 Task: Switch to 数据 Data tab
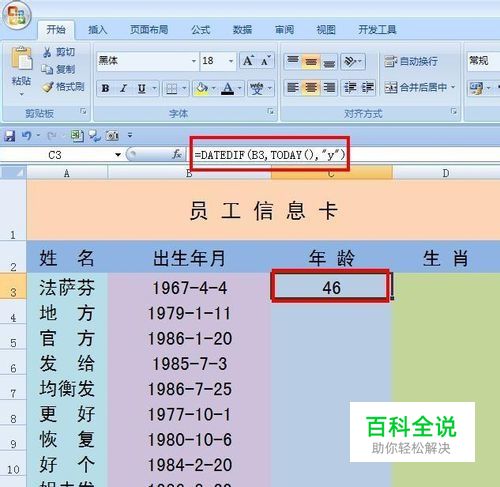[242, 30]
